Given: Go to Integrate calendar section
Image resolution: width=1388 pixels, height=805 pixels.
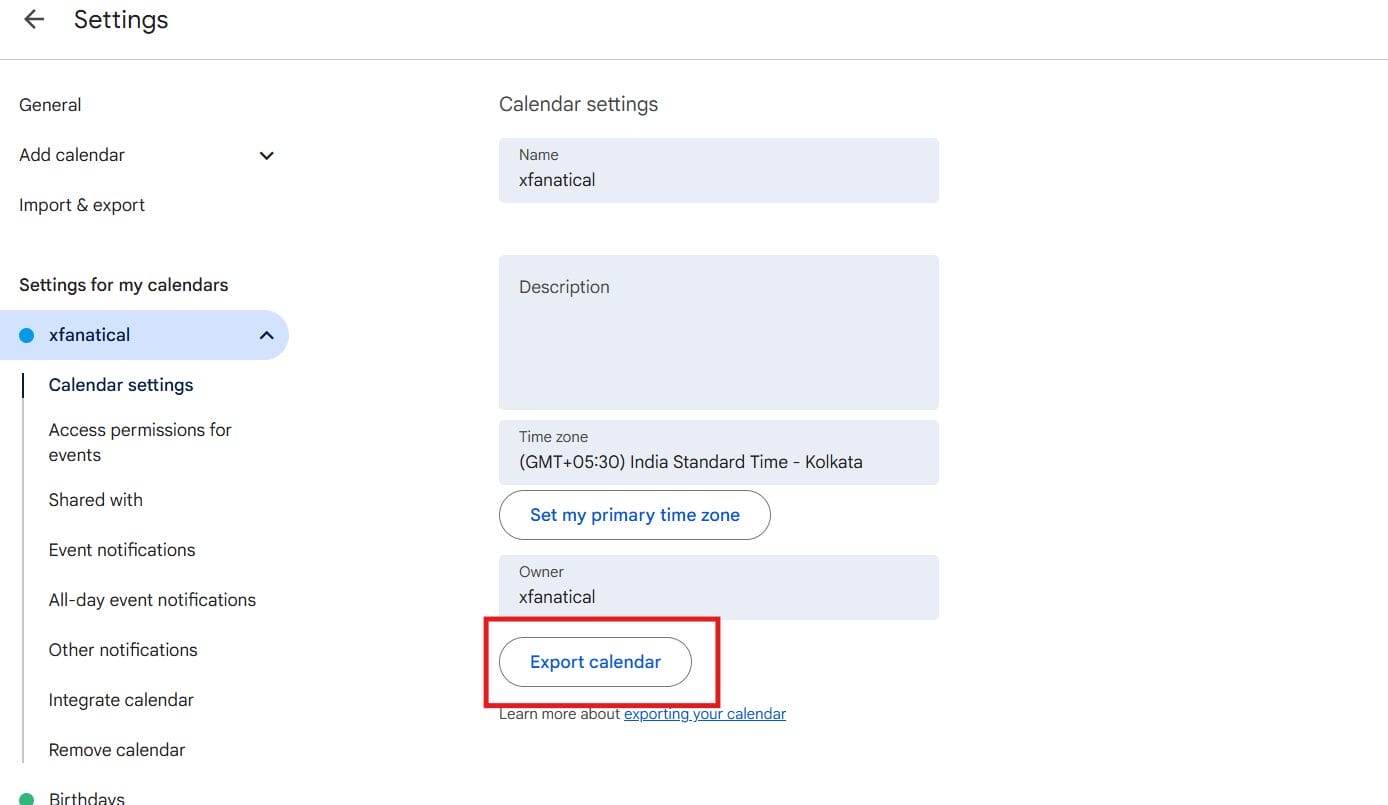Looking at the screenshot, I should tap(121, 700).
